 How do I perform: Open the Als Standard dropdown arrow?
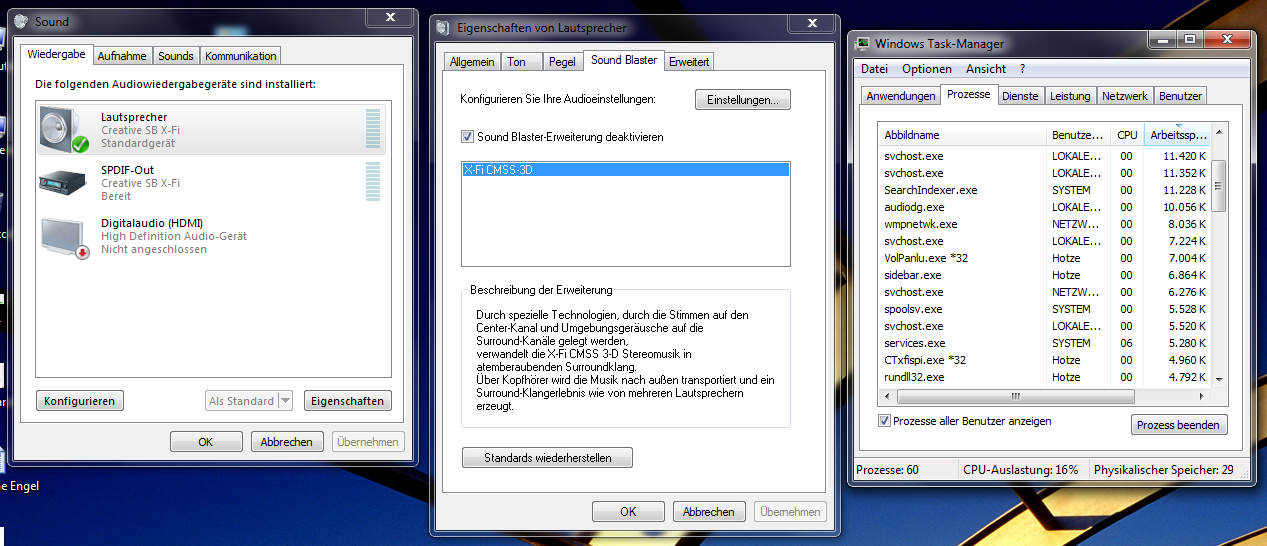(285, 401)
